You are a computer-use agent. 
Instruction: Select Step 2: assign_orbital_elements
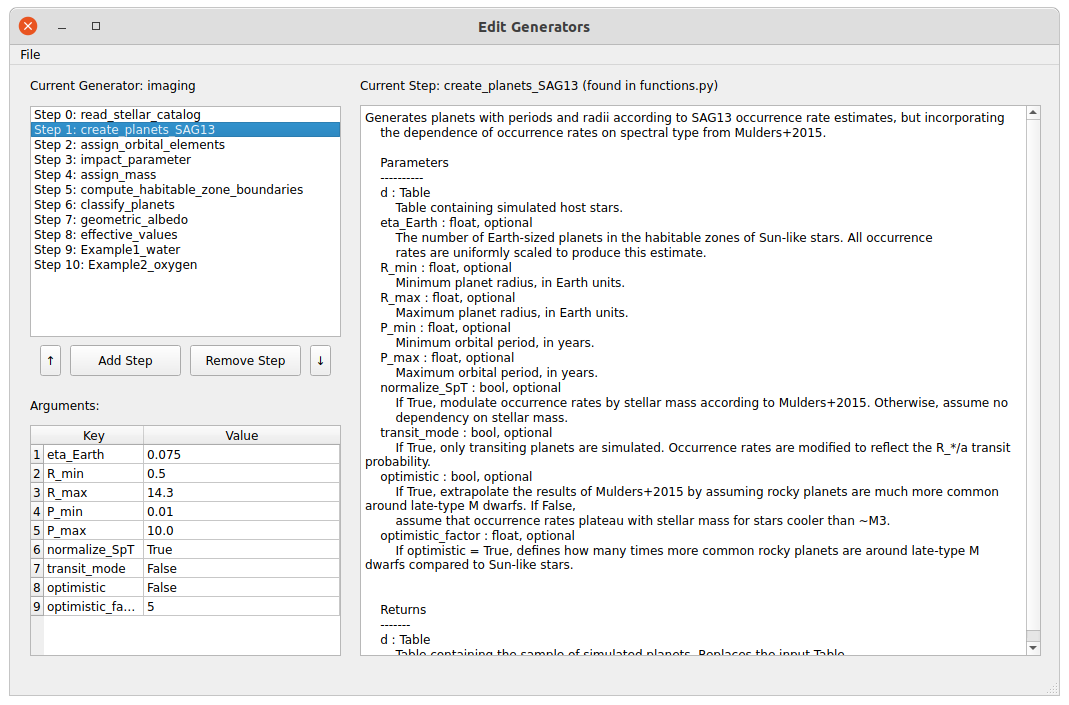pyautogui.click(x=185, y=145)
